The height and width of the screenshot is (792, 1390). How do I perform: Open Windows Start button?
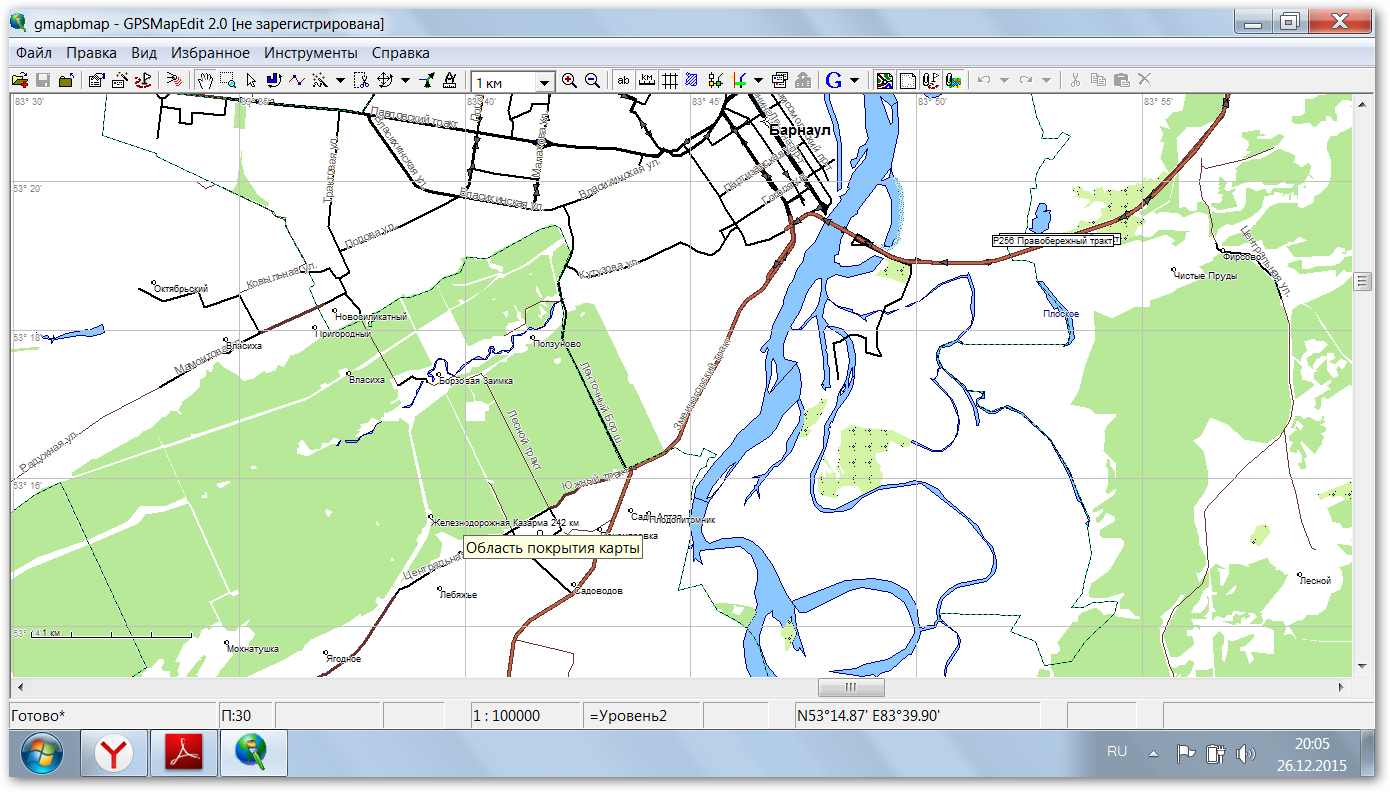[x=42, y=754]
